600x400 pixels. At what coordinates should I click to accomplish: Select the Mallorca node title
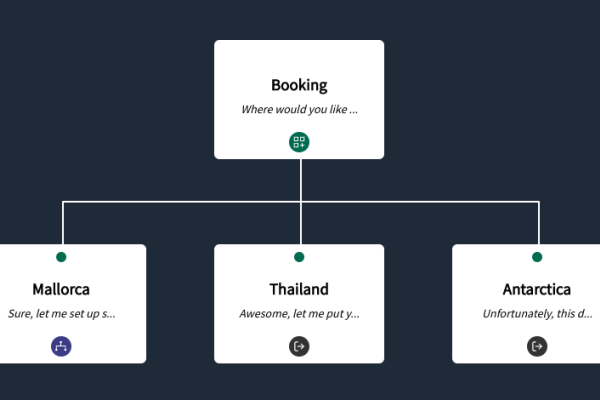pos(61,289)
